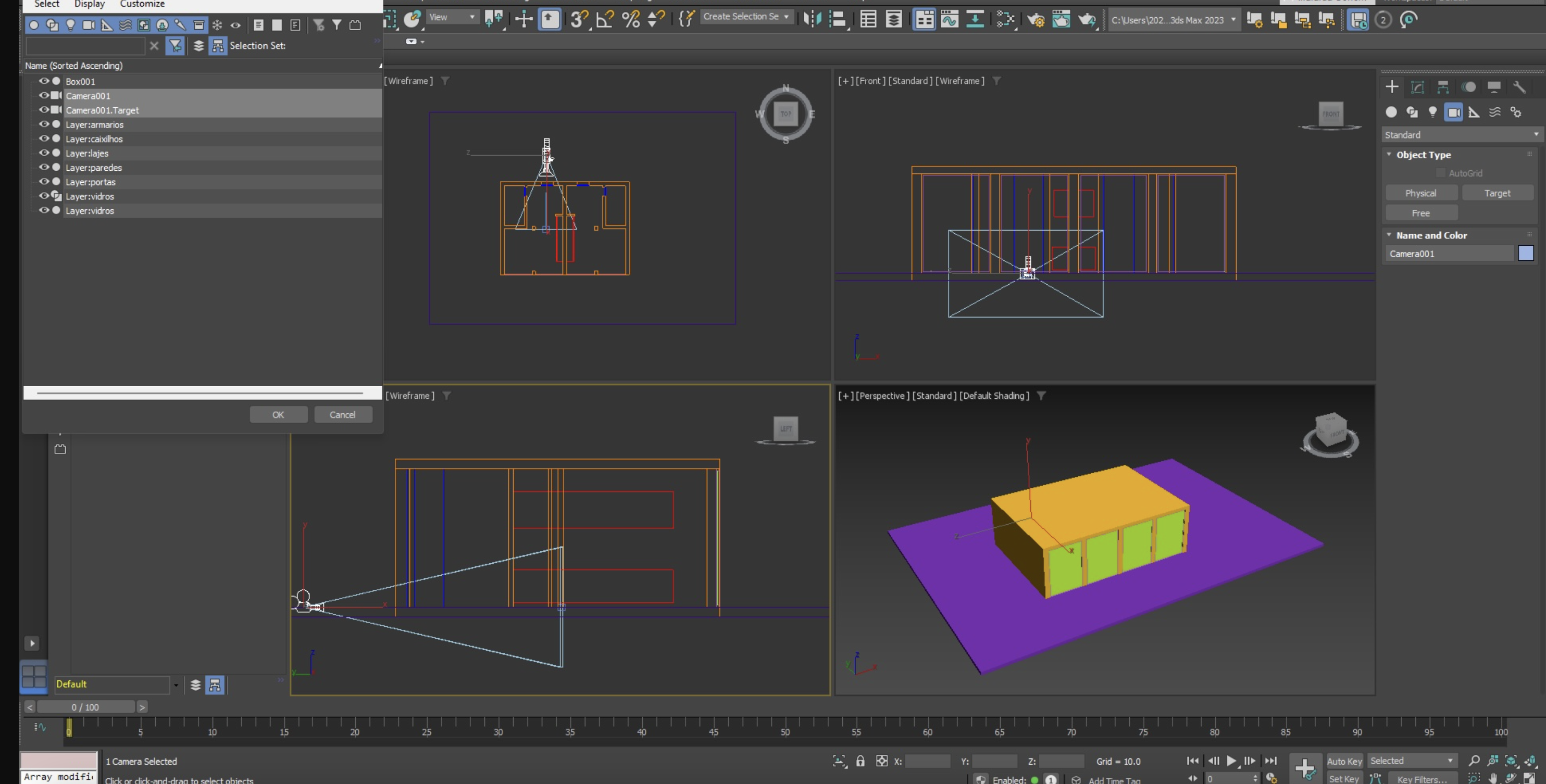Open the Create panel plus tab

pos(1392,87)
